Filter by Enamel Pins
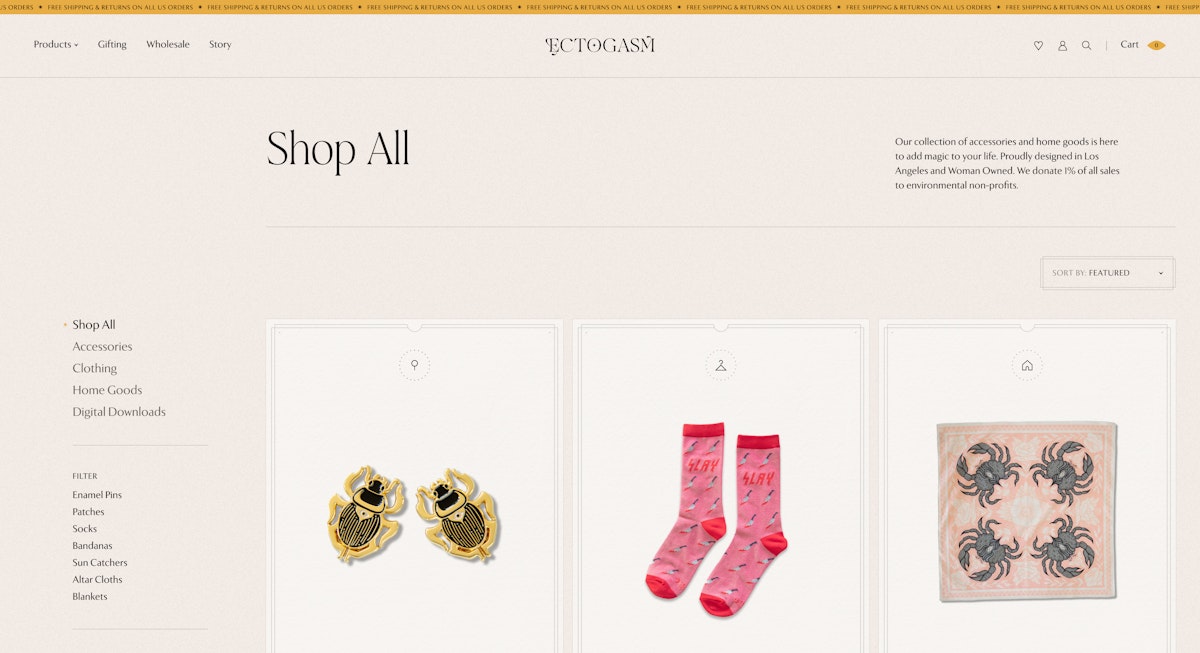Screen dimensions: 1200x653 tap(97, 495)
